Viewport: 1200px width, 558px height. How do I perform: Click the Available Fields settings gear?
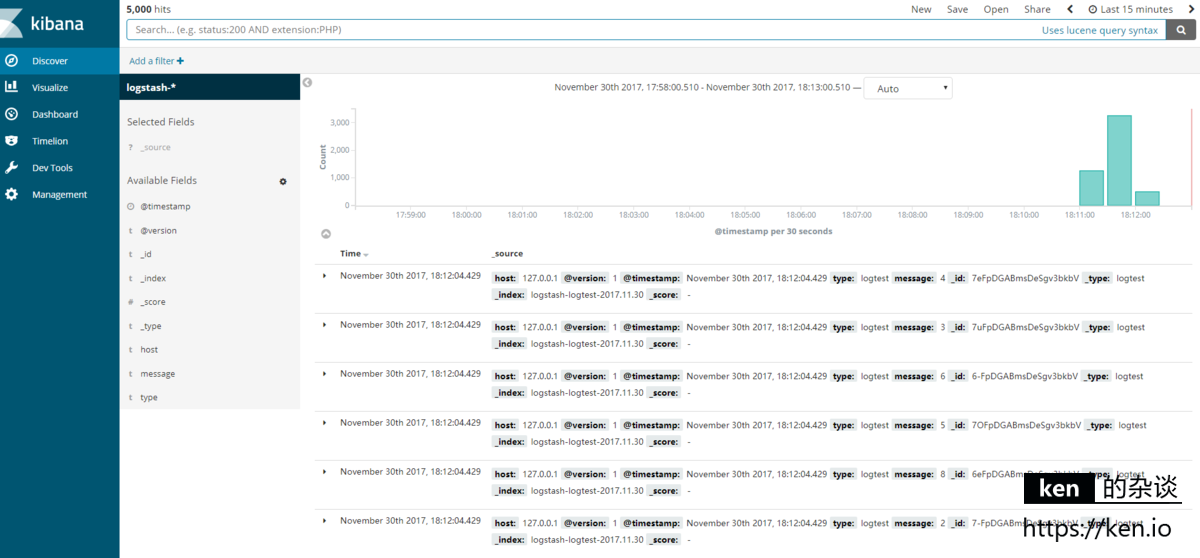point(283,181)
